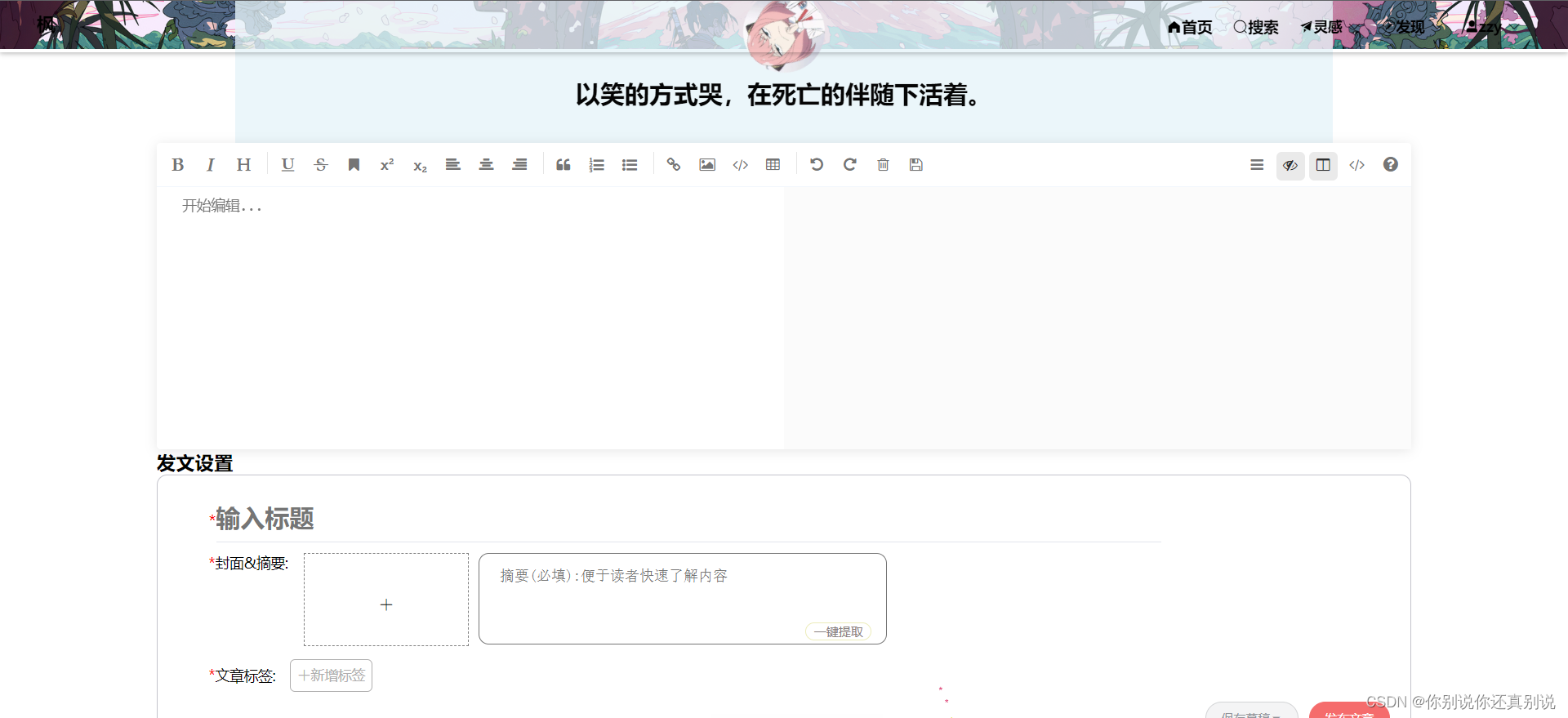Viewport: 1568px width, 718px height.
Task: Insert a table
Action: (x=773, y=165)
